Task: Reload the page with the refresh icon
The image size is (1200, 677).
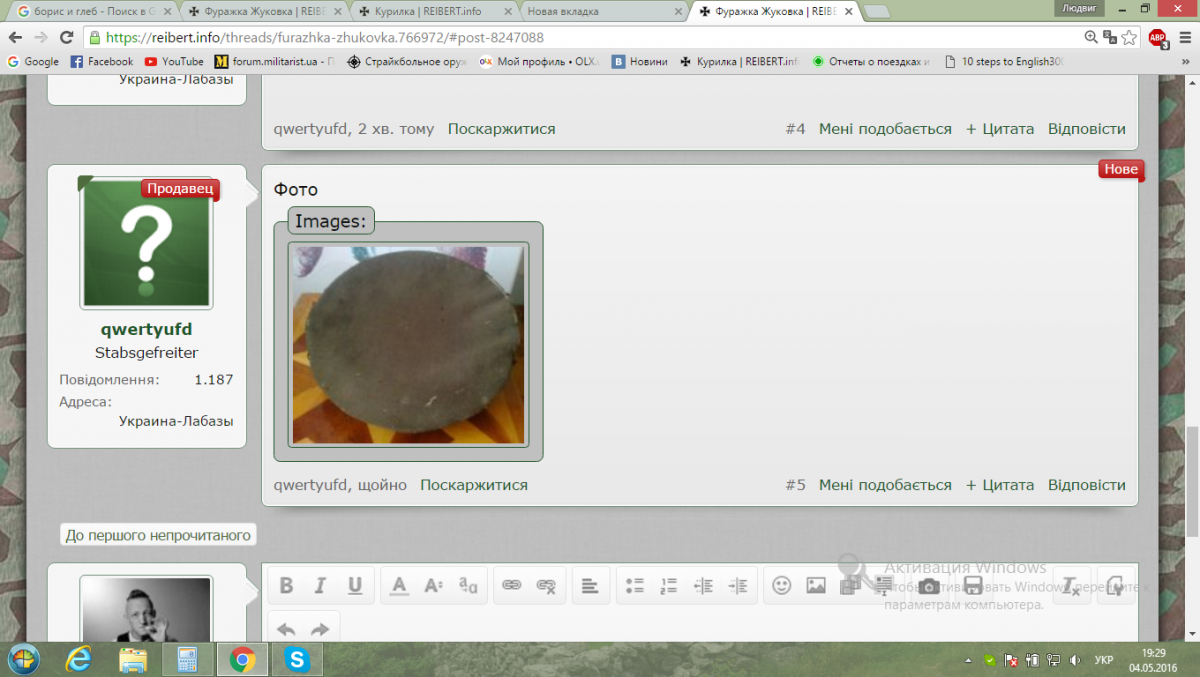Action: [67, 37]
